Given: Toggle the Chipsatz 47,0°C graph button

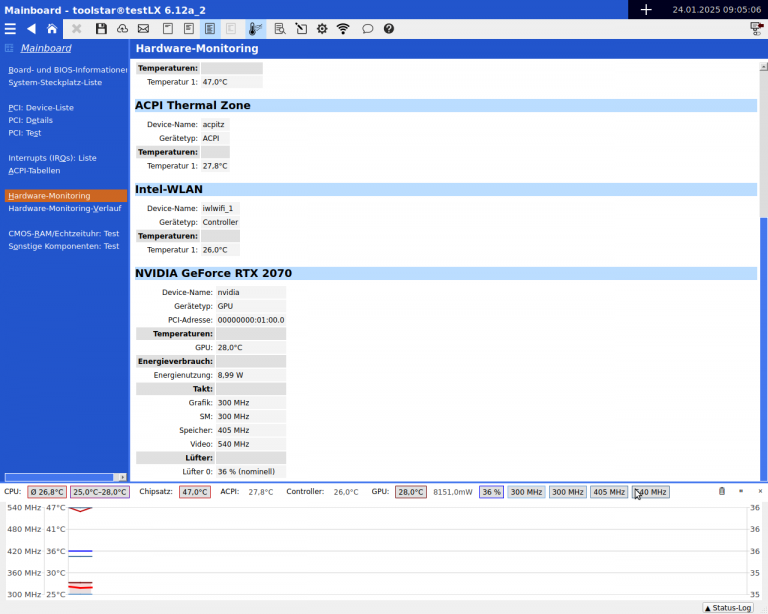Looking at the screenshot, I should coord(194,492).
